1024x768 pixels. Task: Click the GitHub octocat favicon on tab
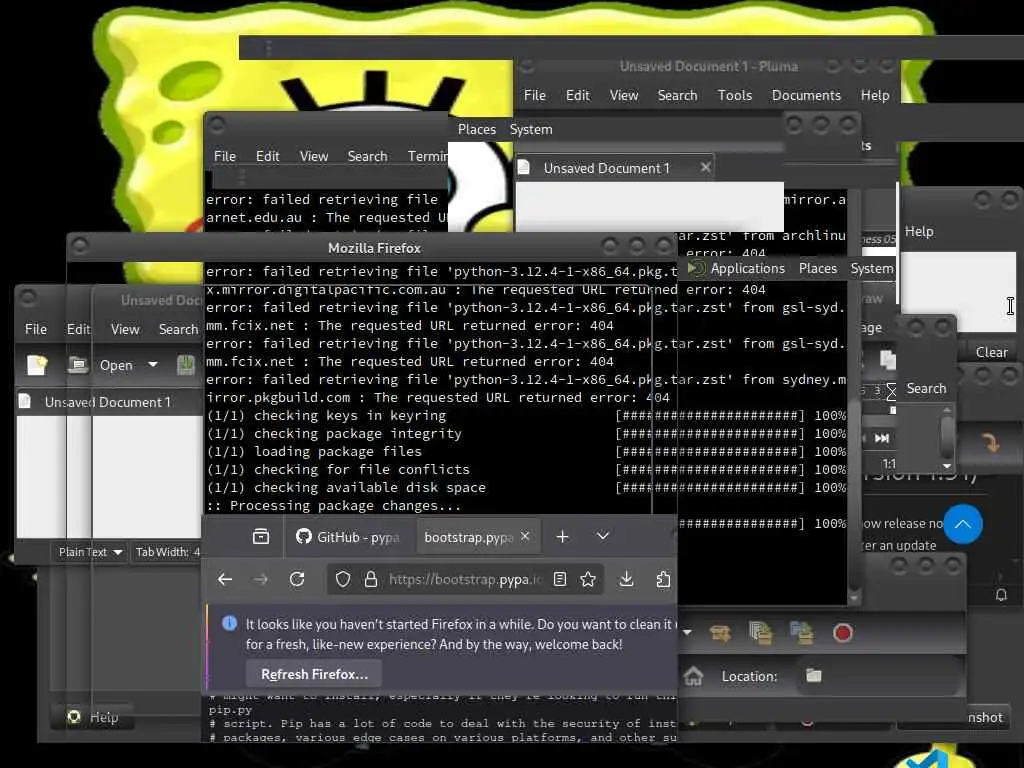coord(304,536)
